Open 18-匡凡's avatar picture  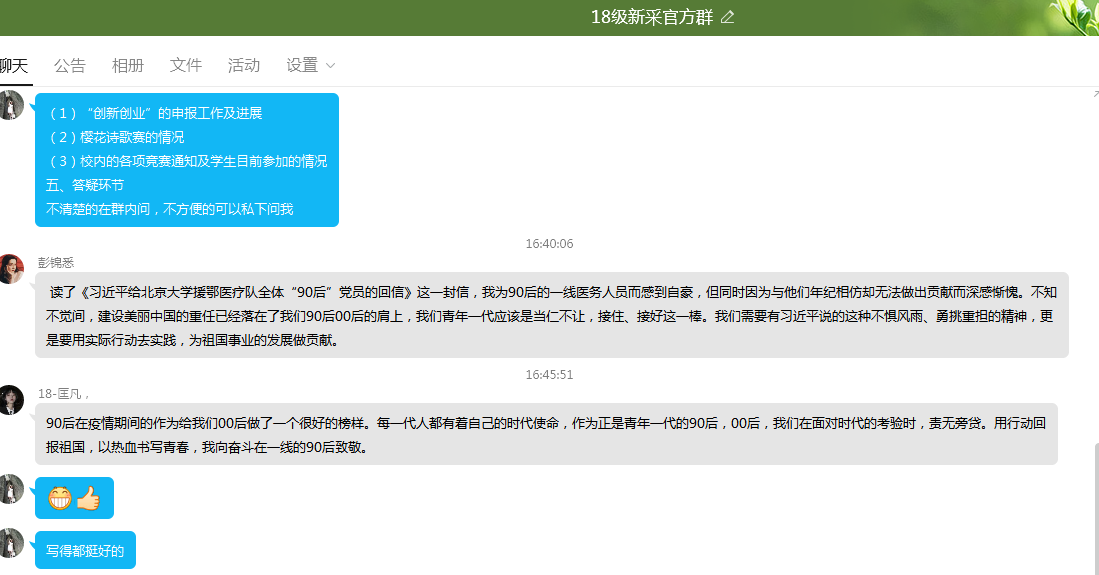tap(11, 399)
